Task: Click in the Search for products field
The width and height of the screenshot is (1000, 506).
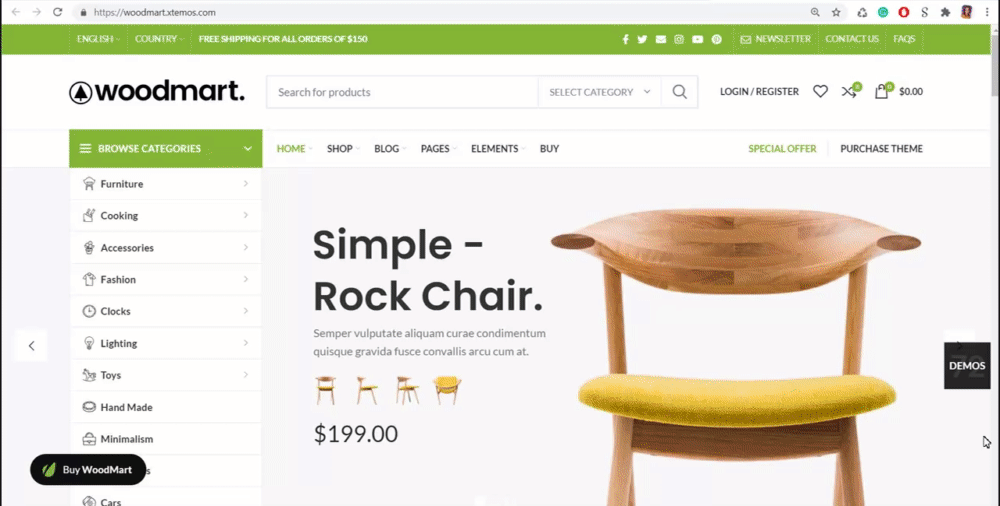Action: pos(402,92)
